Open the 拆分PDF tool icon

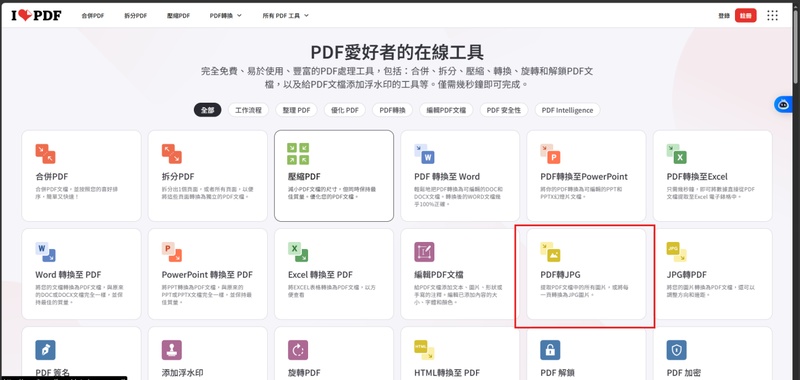click(x=171, y=154)
